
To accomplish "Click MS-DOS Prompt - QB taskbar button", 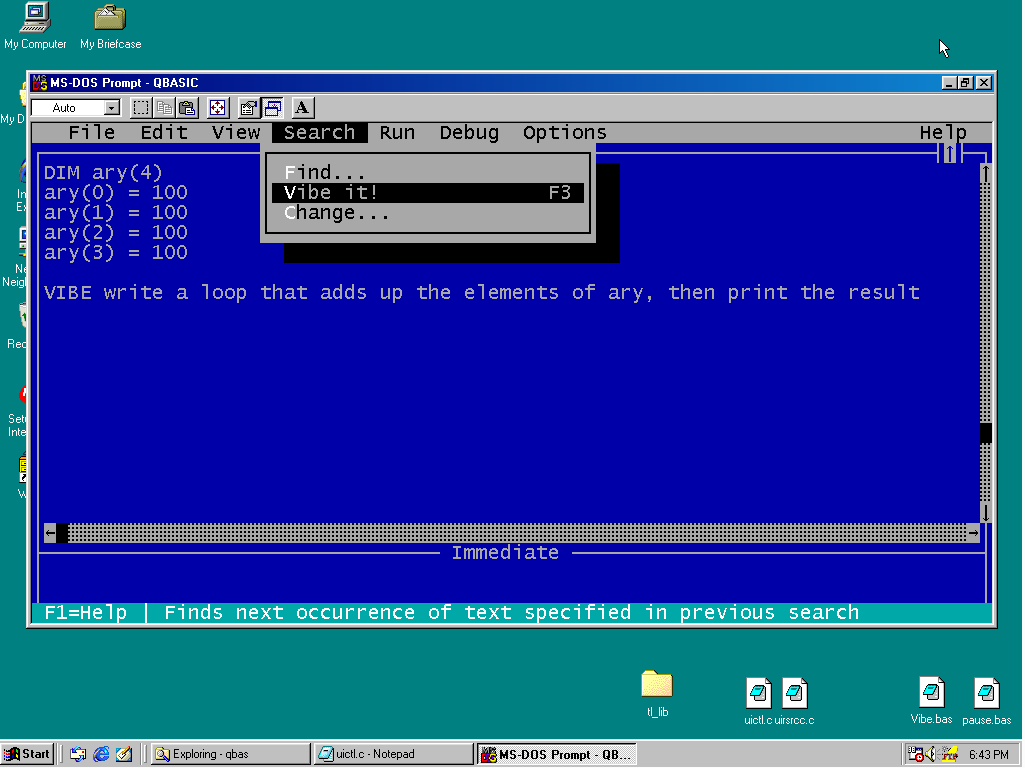I will click(x=556, y=754).
